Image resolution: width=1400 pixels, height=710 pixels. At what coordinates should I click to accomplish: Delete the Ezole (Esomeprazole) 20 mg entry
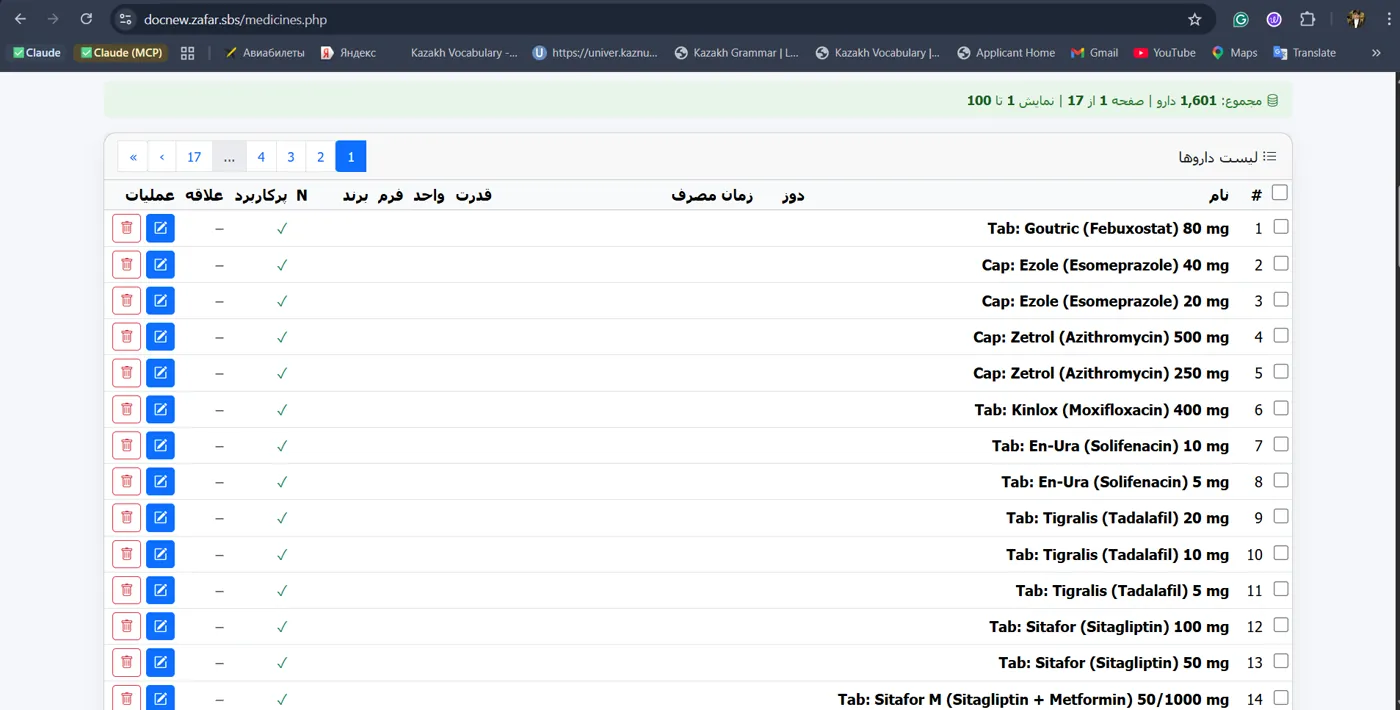pos(126,300)
